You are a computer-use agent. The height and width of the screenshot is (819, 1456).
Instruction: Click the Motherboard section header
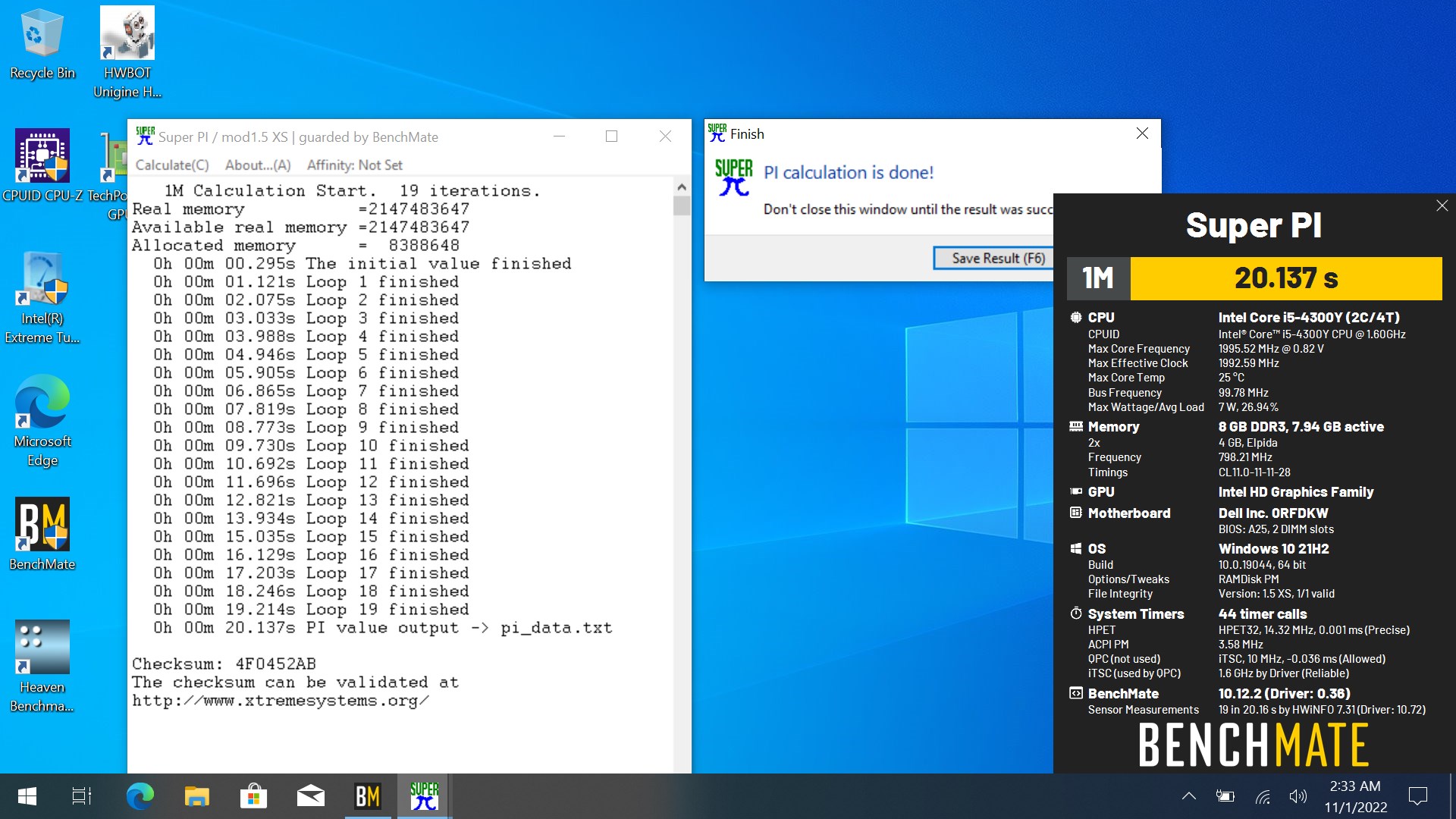[1128, 513]
